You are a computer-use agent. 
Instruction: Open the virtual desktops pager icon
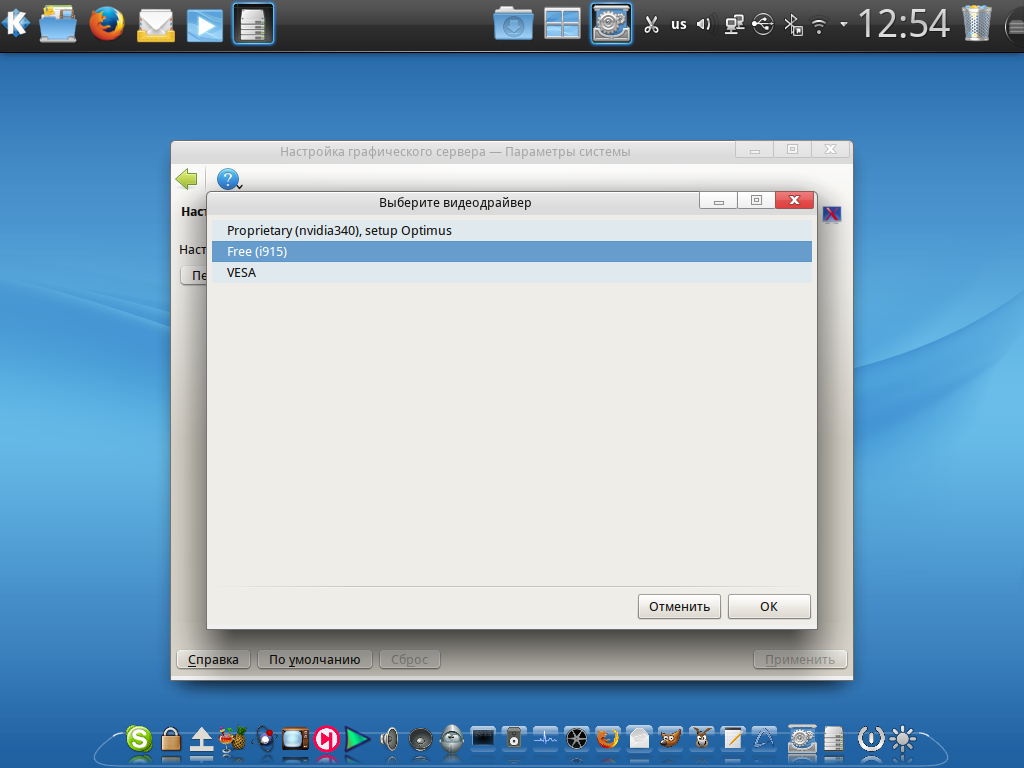pyautogui.click(x=562, y=24)
